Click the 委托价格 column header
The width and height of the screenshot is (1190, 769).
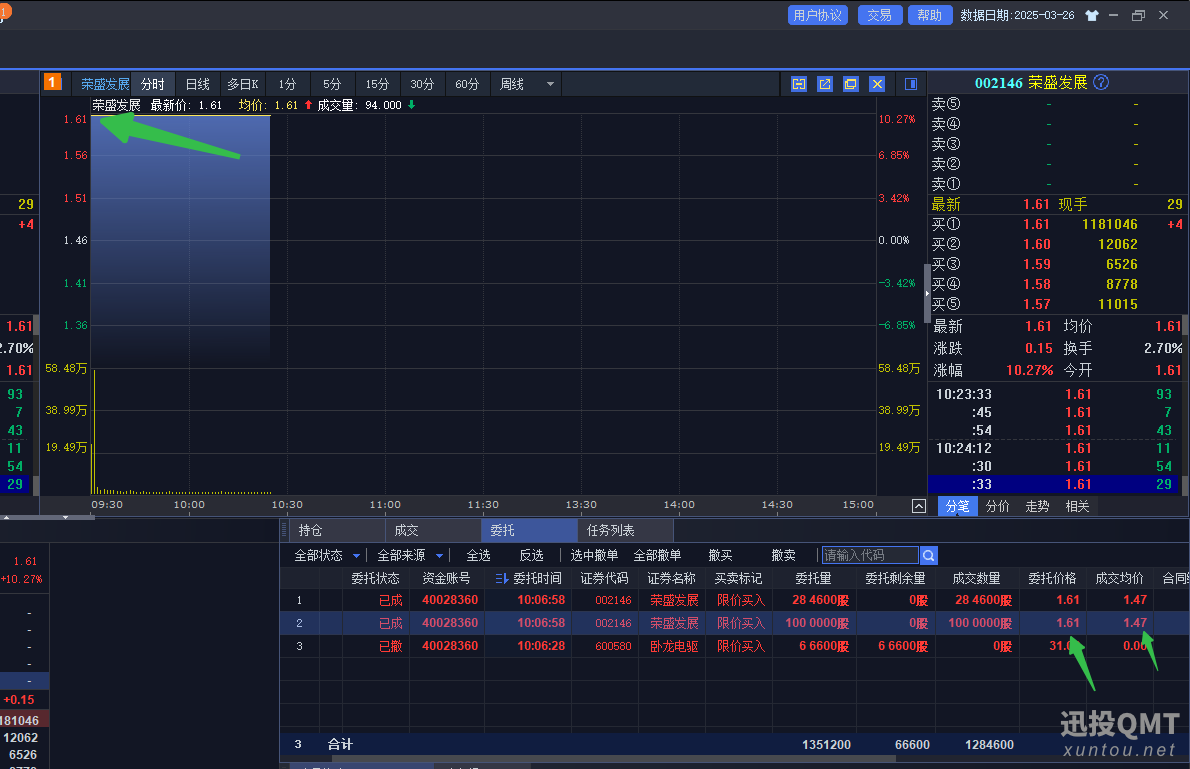1052,578
